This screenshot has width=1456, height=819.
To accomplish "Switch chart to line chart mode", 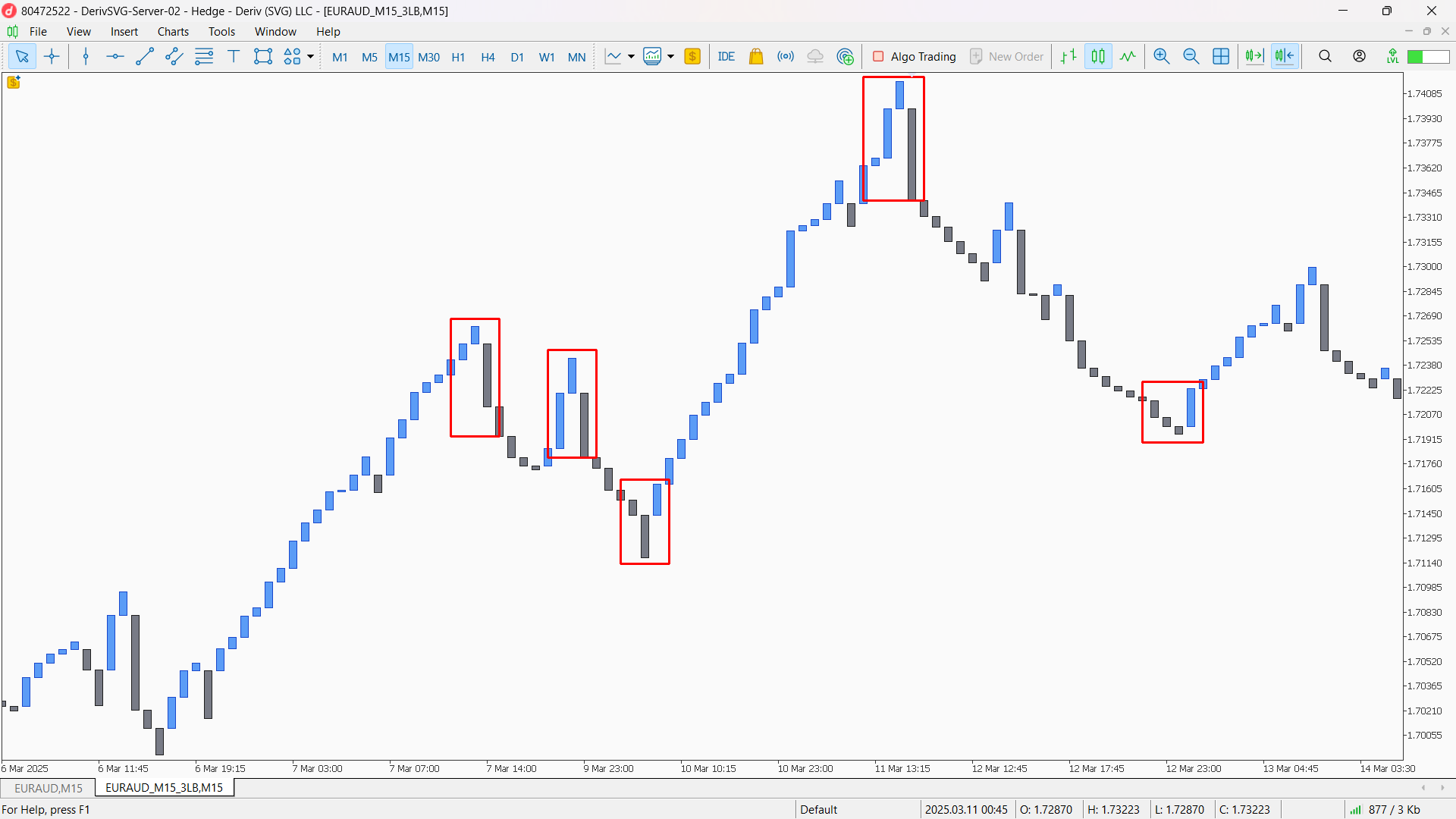I will [1128, 57].
